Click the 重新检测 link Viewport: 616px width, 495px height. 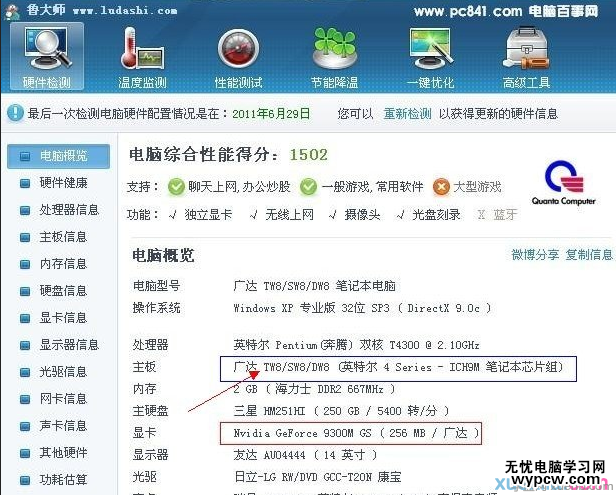coord(407,114)
